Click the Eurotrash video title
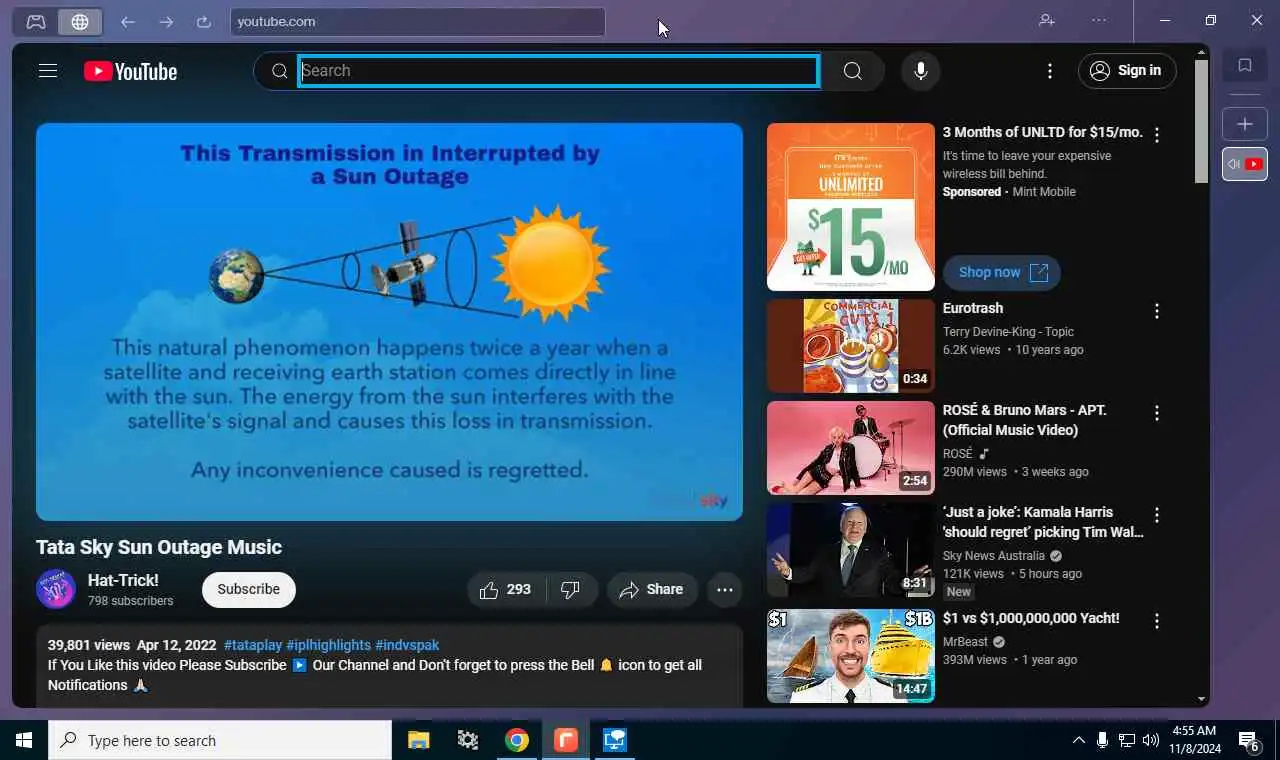 (973, 308)
